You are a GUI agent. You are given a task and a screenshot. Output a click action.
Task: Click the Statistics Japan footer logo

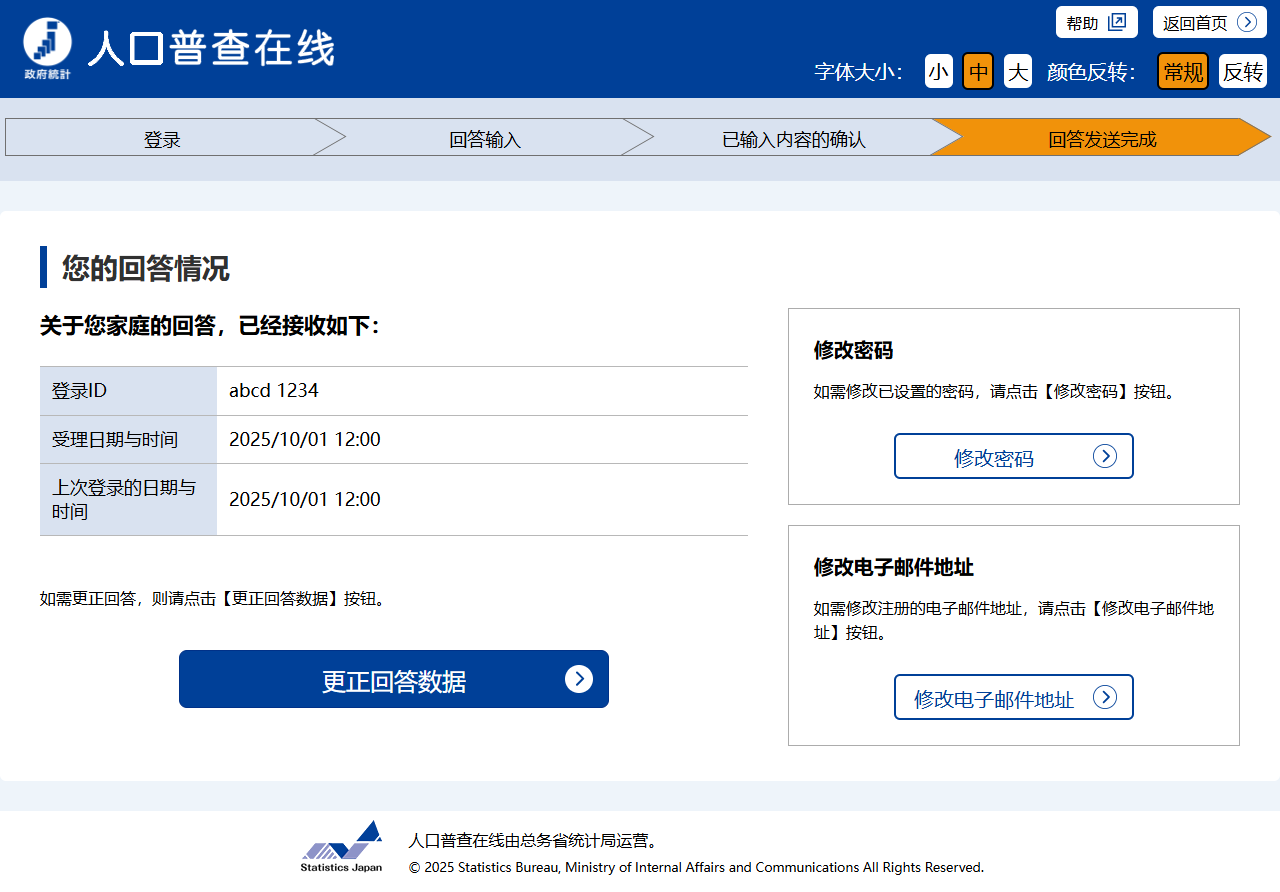[x=342, y=847]
